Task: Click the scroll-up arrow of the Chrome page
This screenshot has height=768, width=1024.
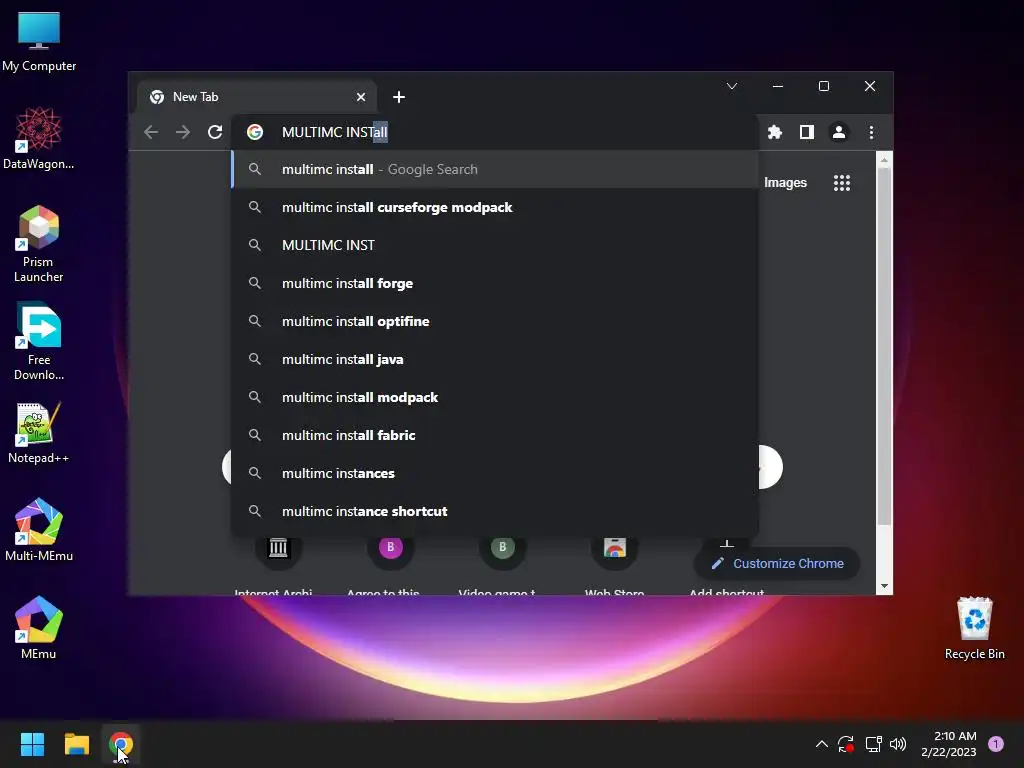Action: click(884, 159)
